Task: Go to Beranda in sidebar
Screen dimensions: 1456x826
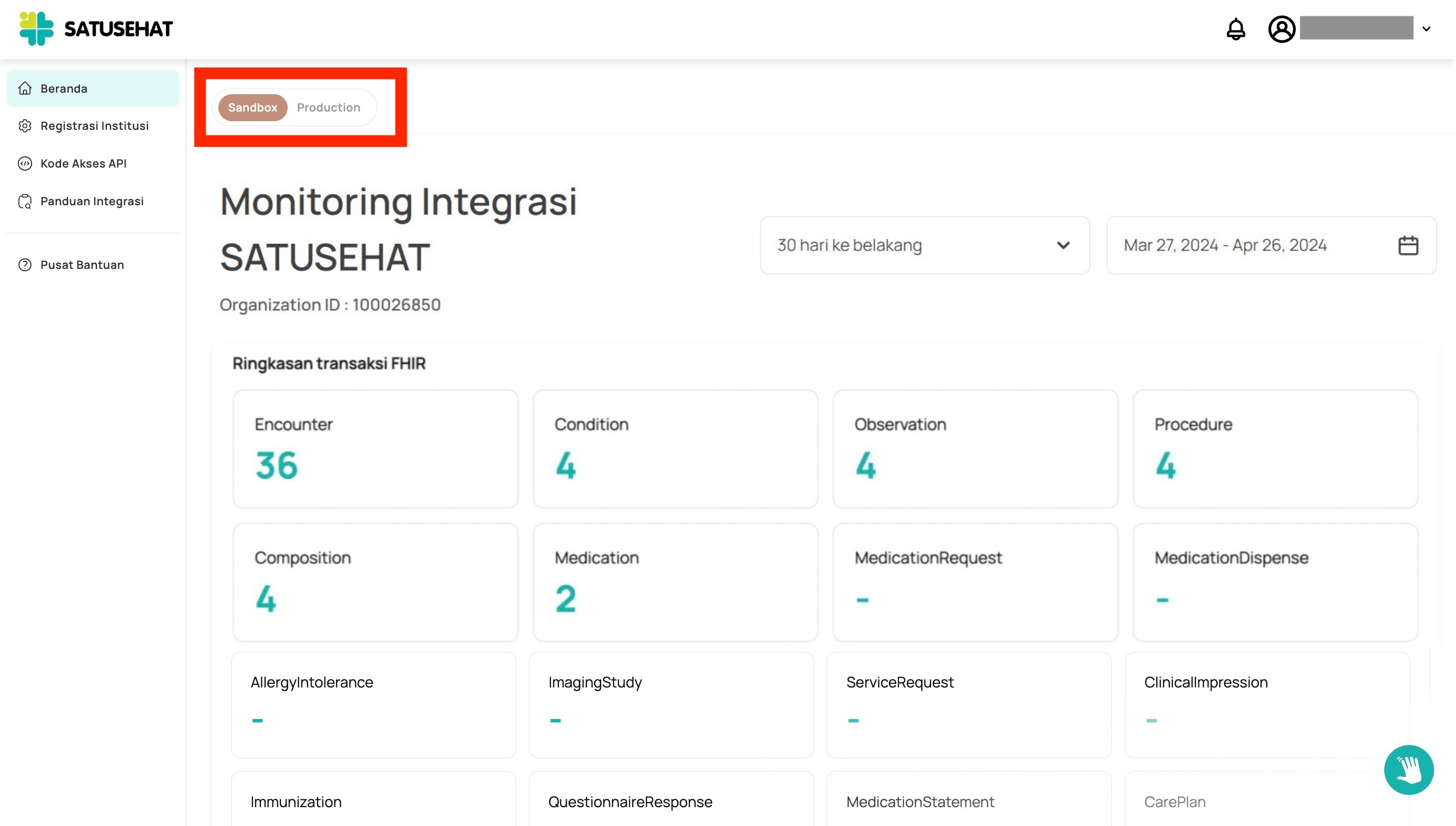Action: (93, 89)
